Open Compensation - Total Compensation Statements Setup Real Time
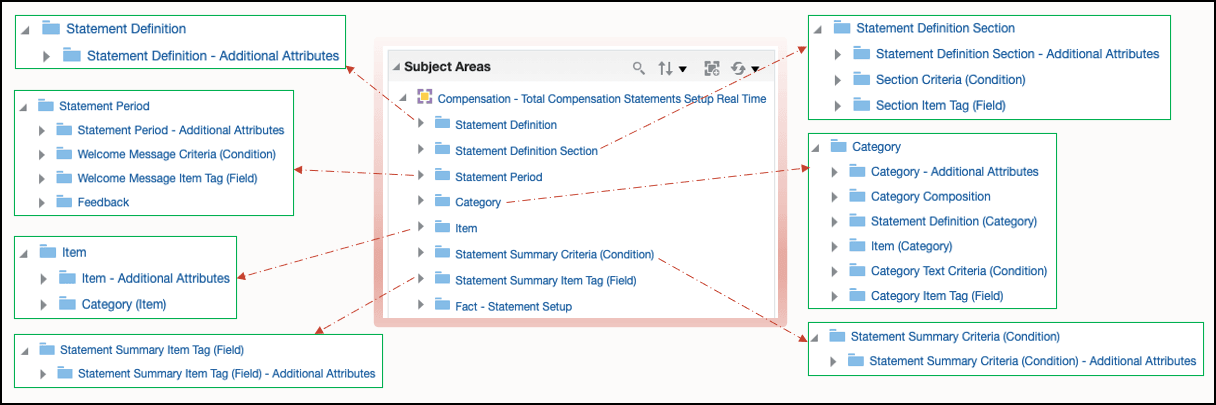 [602, 99]
